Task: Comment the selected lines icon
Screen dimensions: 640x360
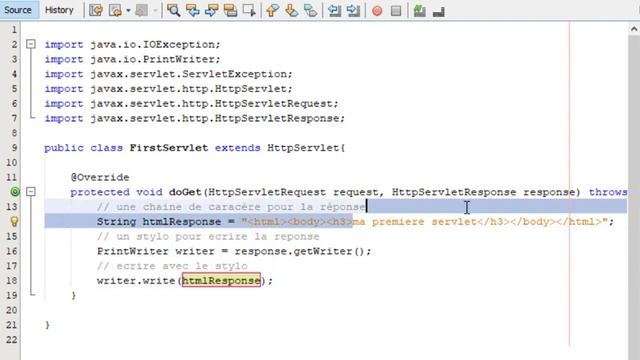Action: point(420,11)
